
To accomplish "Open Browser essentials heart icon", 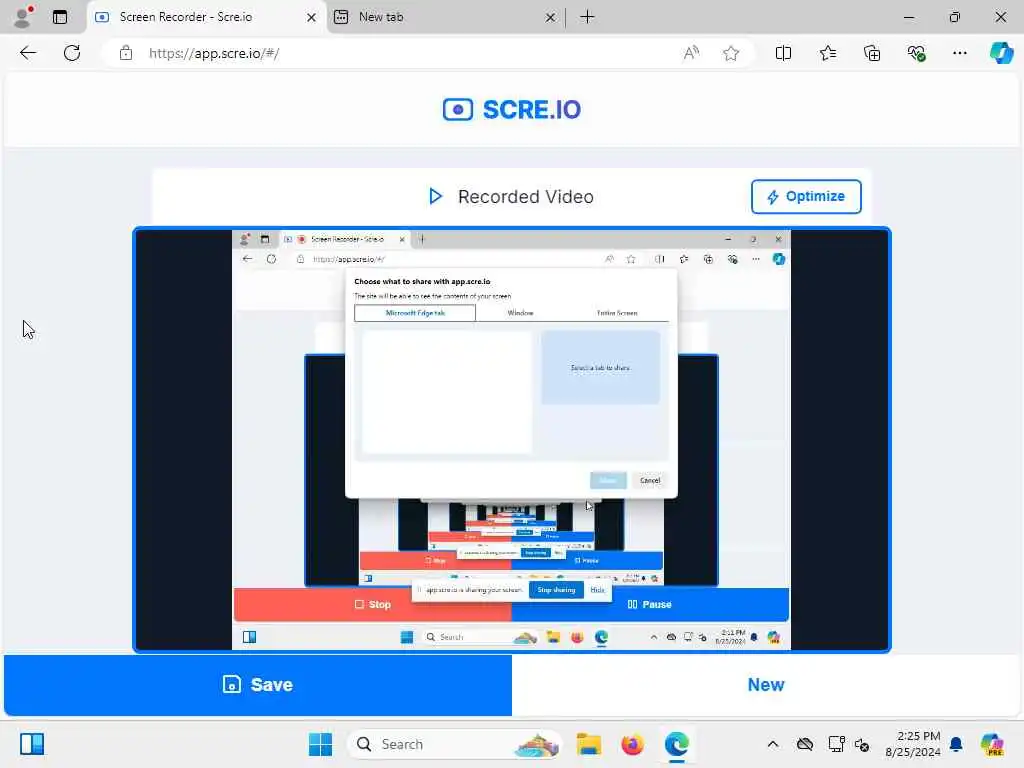I will [916, 53].
